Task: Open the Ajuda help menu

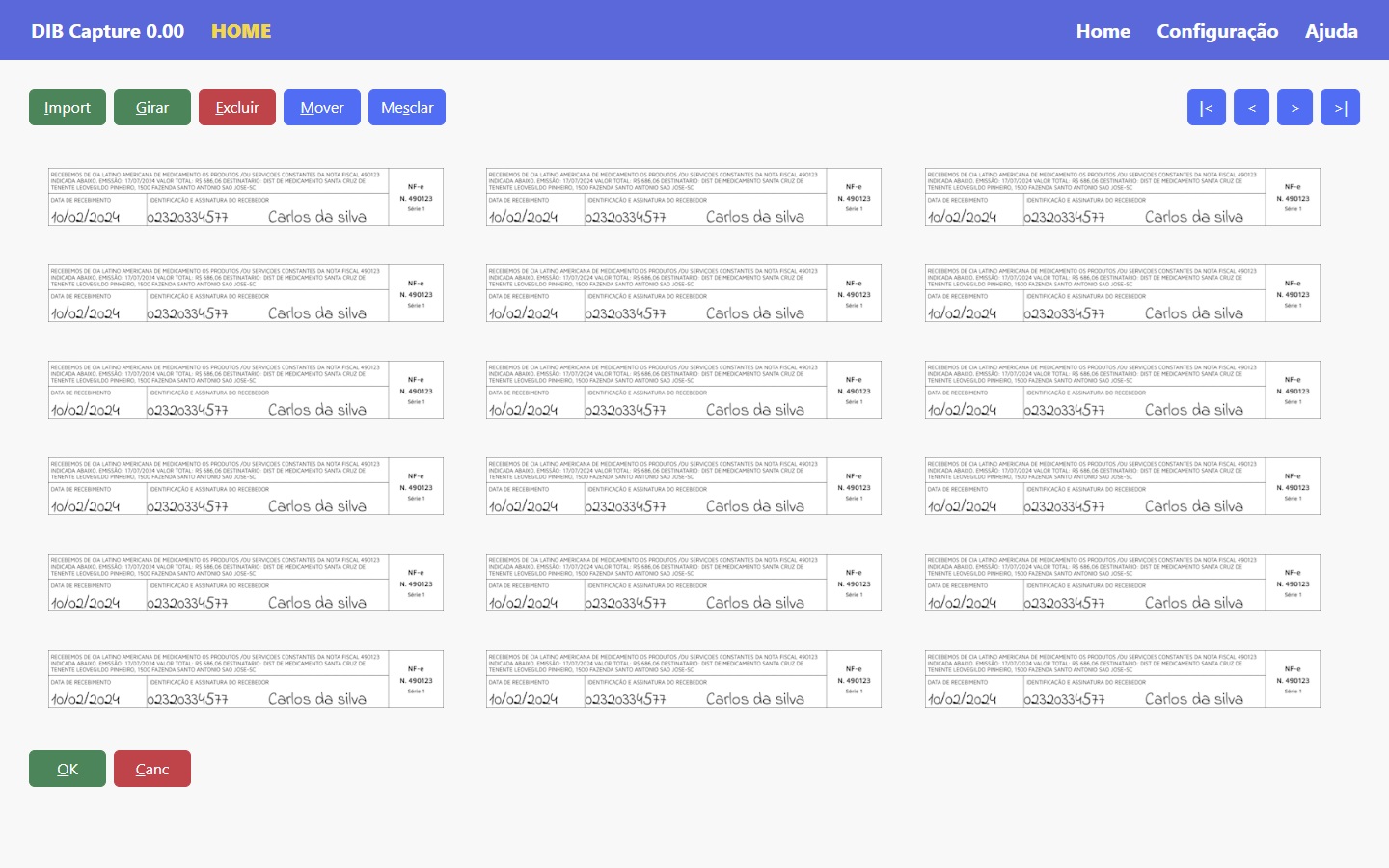Action: [1331, 31]
